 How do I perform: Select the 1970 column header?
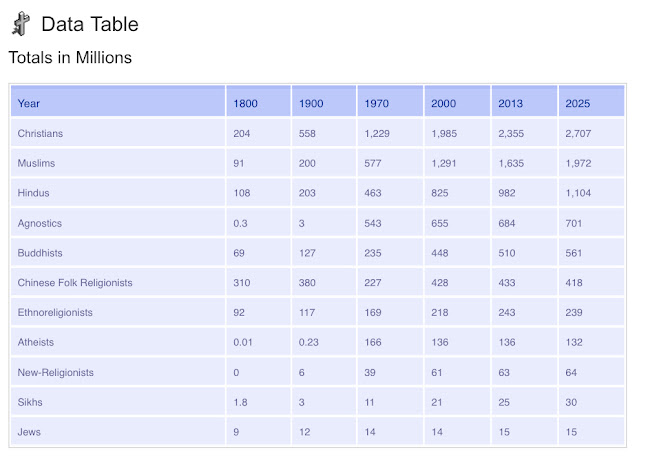click(377, 103)
